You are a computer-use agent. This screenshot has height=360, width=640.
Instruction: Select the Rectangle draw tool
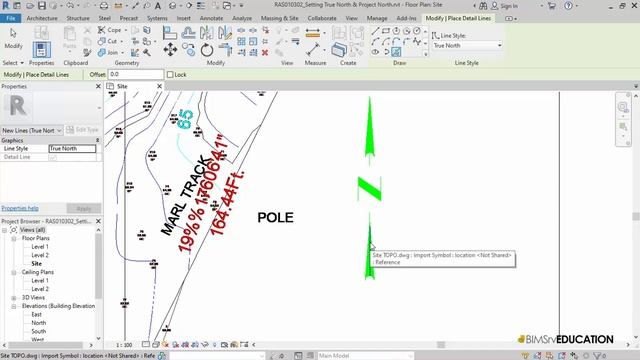386,31
